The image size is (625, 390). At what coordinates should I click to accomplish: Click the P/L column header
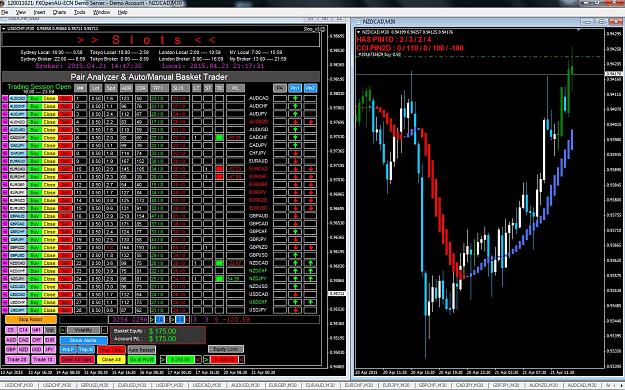(x=235, y=88)
